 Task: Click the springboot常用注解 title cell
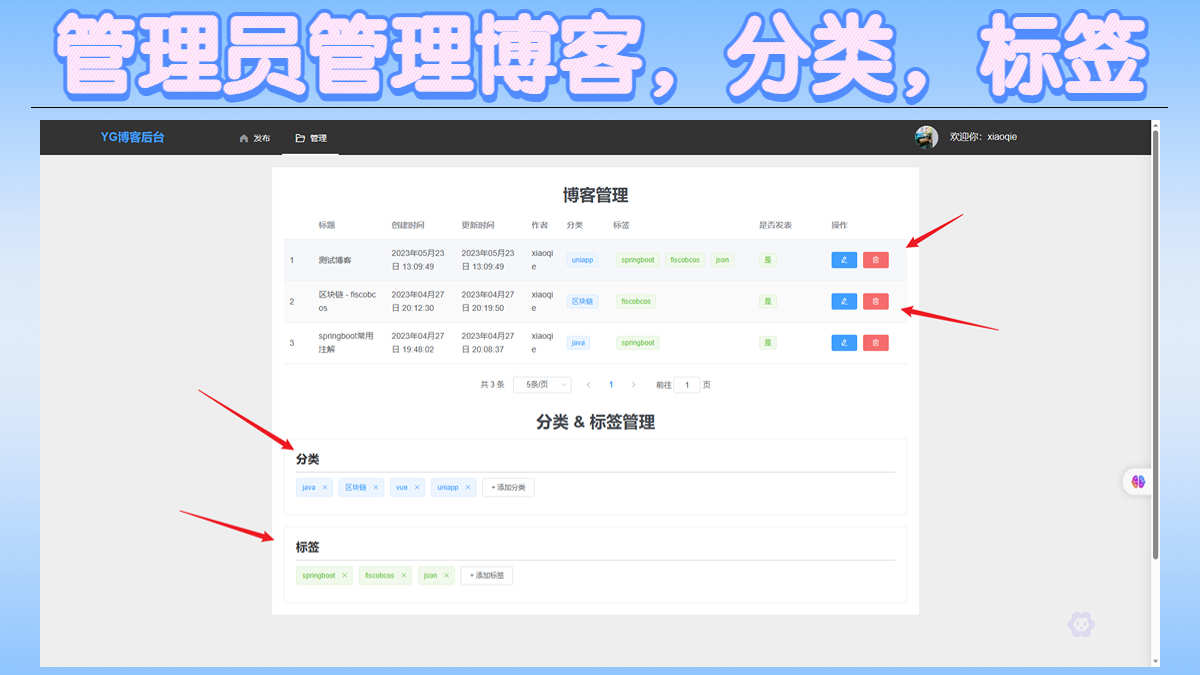346,342
